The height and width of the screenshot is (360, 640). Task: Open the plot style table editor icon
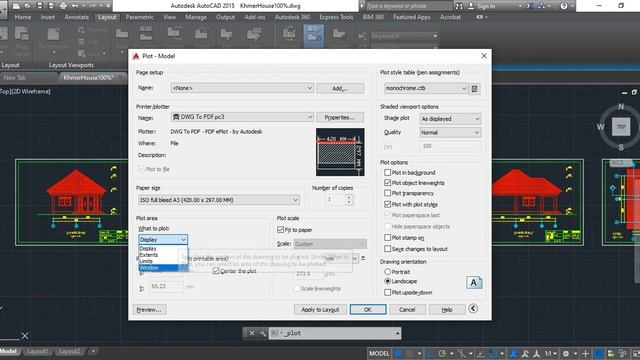click(474, 88)
